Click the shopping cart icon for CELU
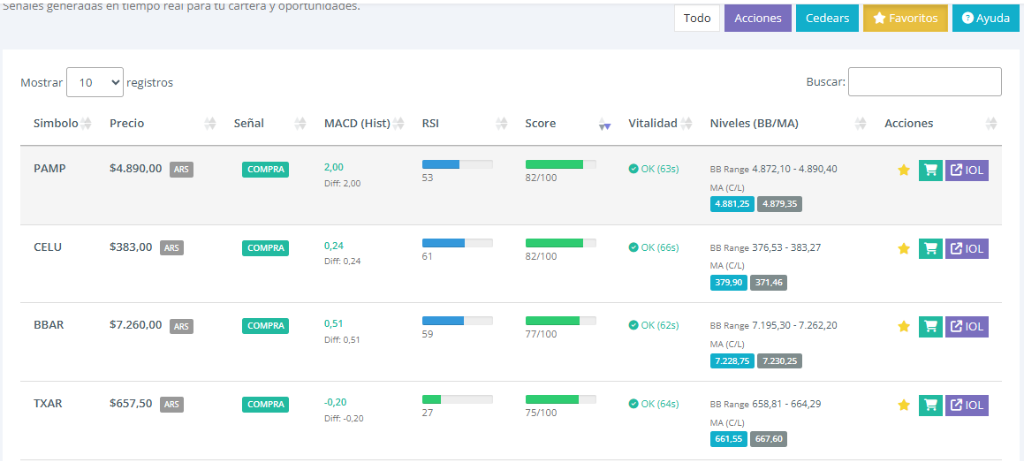 click(x=931, y=249)
